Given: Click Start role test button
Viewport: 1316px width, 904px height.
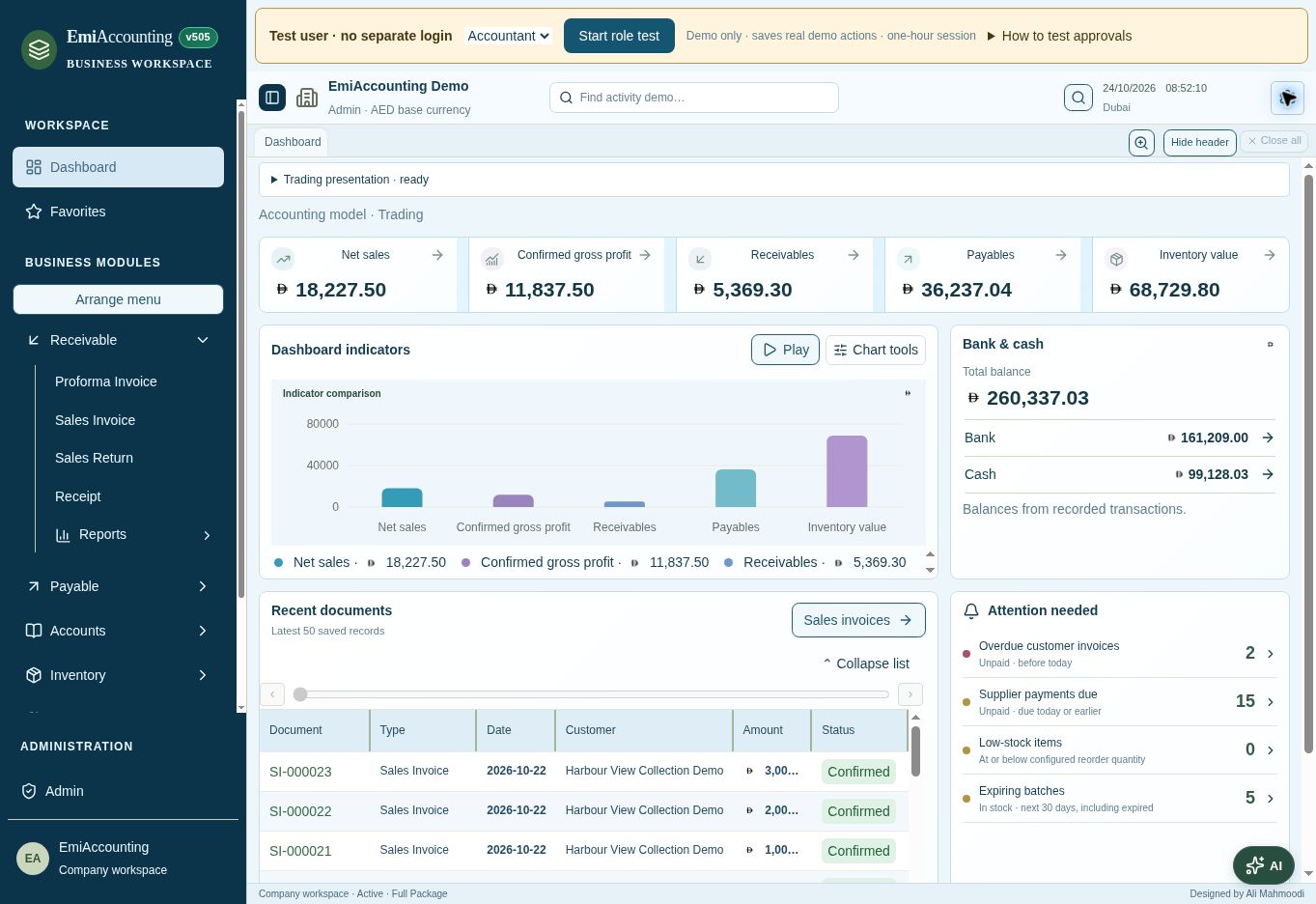Looking at the screenshot, I should pos(619,36).
